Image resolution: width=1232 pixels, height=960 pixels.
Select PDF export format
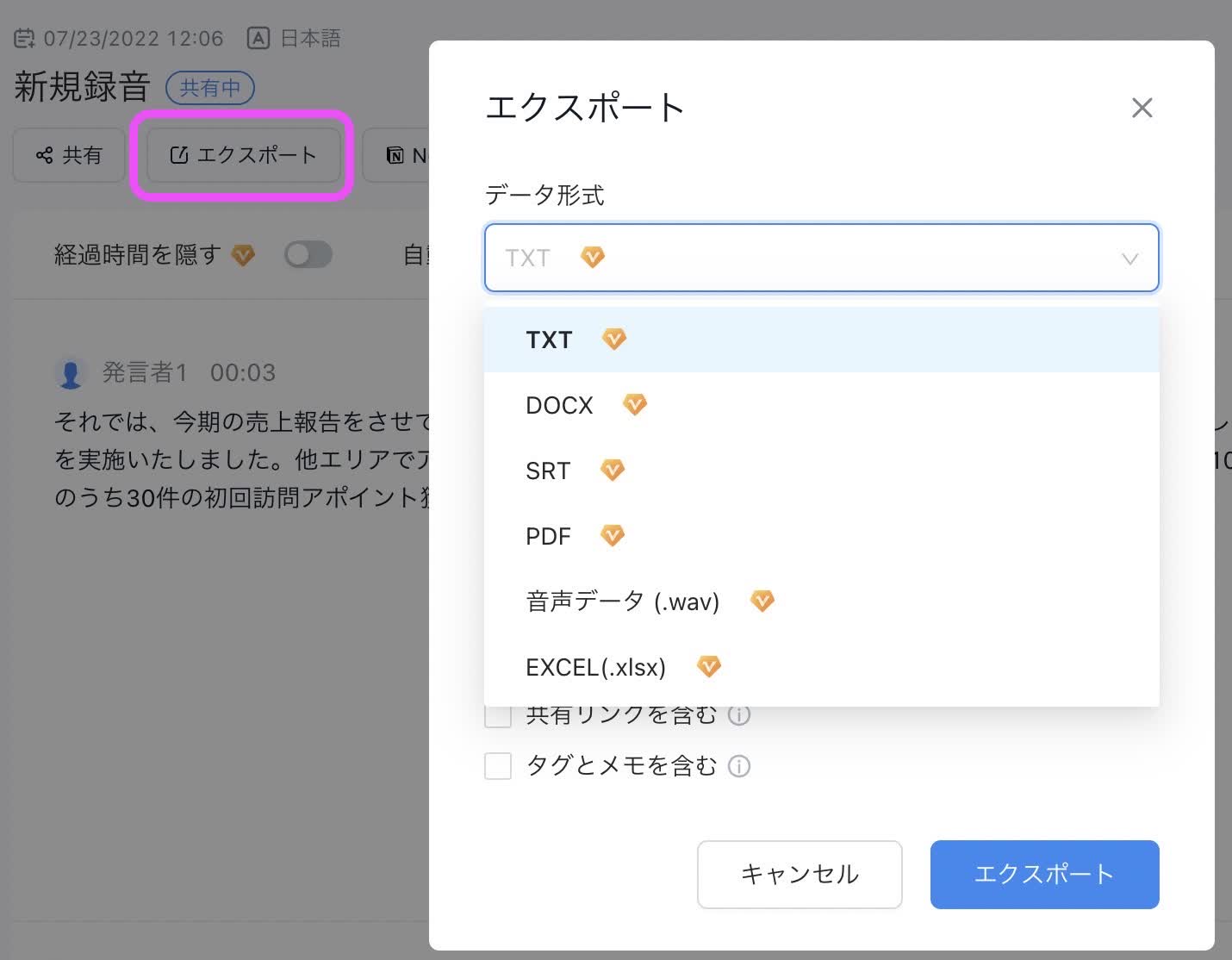pyautogui.click(x=821, y=536)
